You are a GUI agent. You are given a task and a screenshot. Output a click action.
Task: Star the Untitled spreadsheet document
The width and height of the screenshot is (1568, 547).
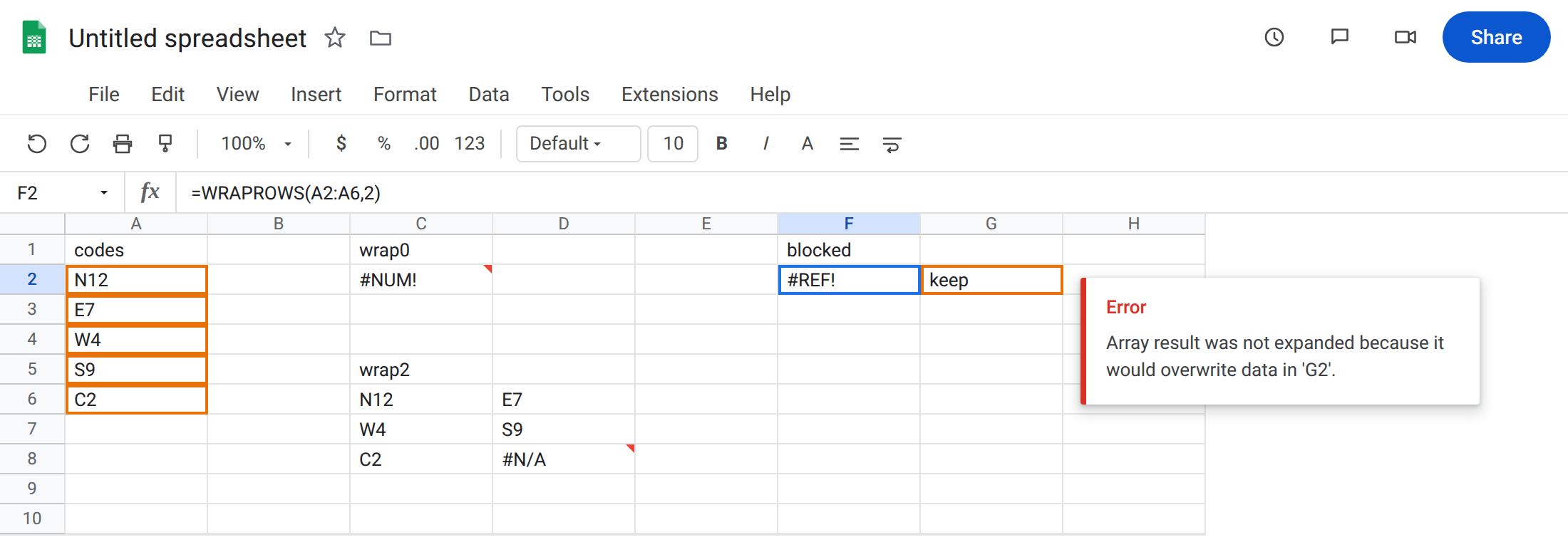[x=335, y=38]
